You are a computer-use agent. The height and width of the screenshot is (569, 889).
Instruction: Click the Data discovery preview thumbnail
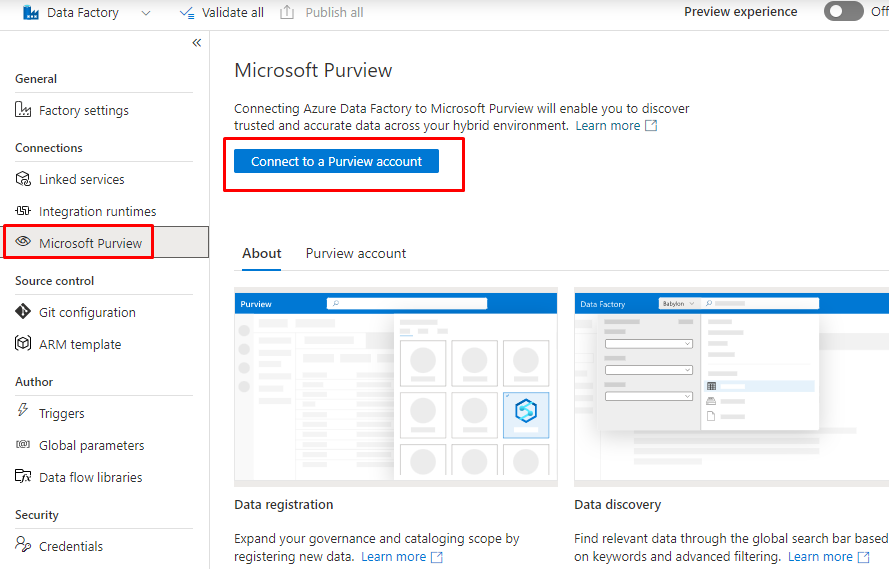(x=731, y=388)
